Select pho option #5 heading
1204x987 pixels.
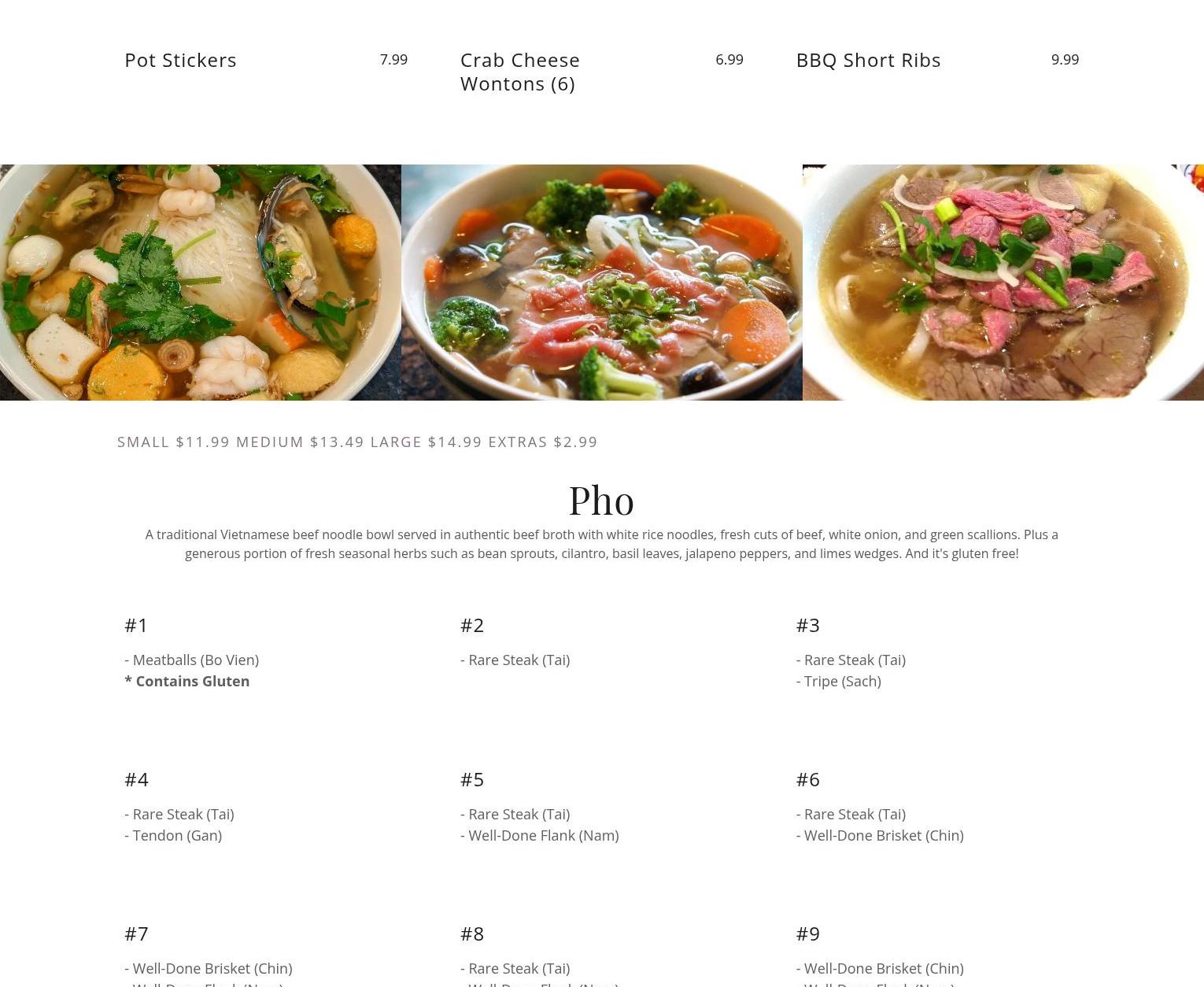[472, 779]
